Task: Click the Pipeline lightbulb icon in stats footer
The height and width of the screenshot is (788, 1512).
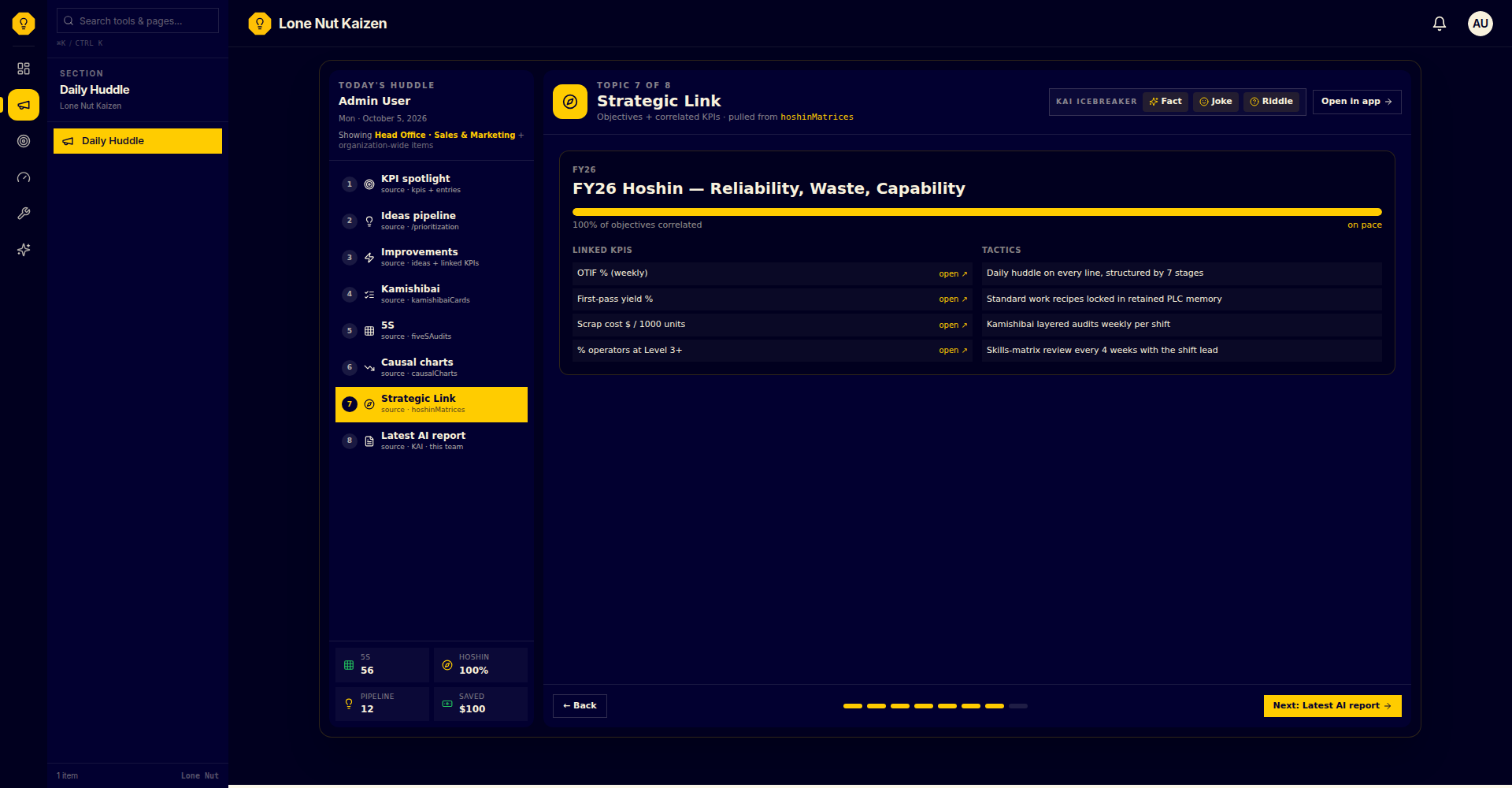Action: (349, 704)
